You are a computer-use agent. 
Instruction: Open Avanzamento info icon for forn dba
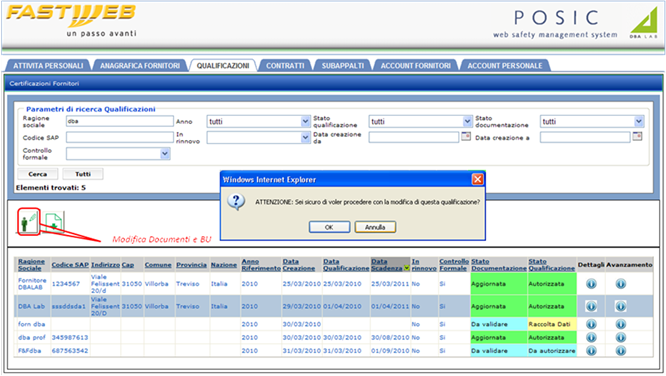pyautogui.click(x=621, y=324)
